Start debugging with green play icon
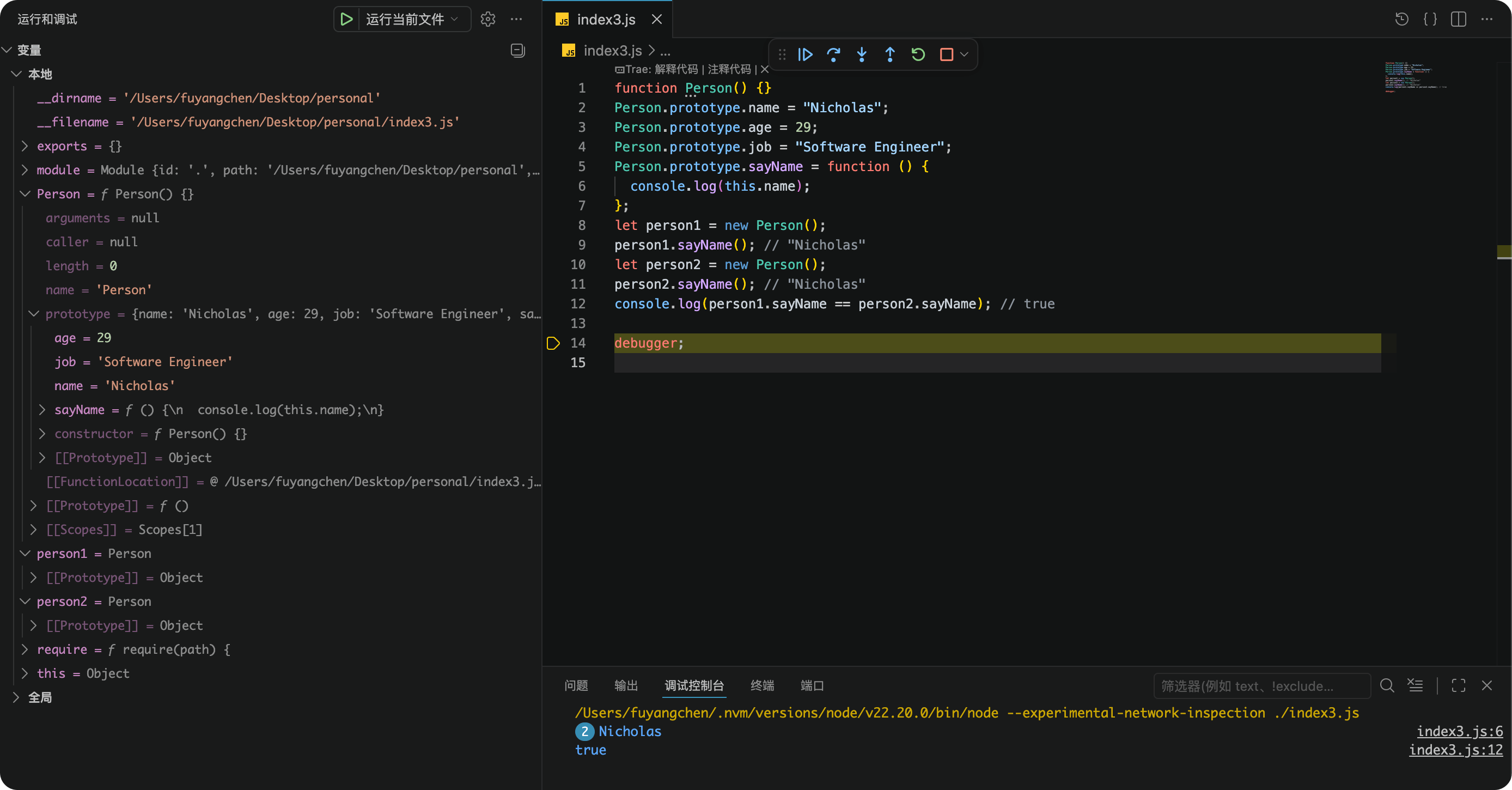The height and width of the screenshot is (790, 1512). [x=346, y=20]
